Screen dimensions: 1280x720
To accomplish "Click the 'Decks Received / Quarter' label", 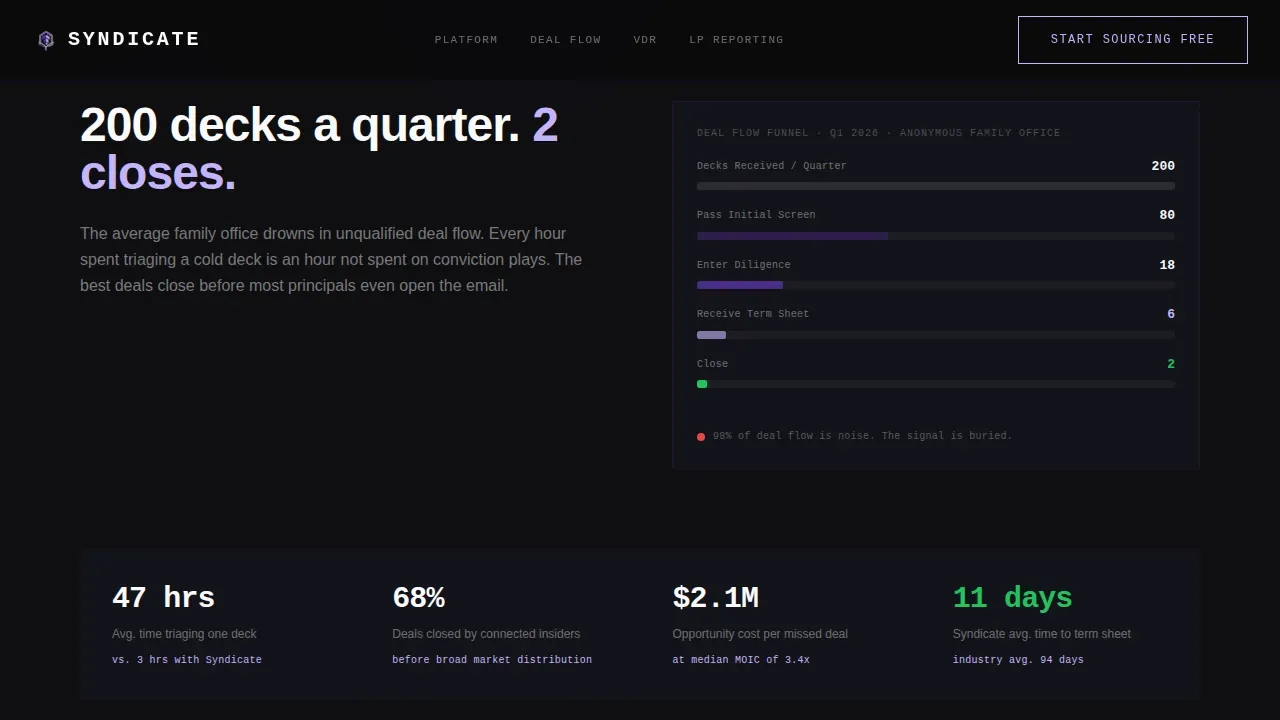I will [x=771, y=166].
